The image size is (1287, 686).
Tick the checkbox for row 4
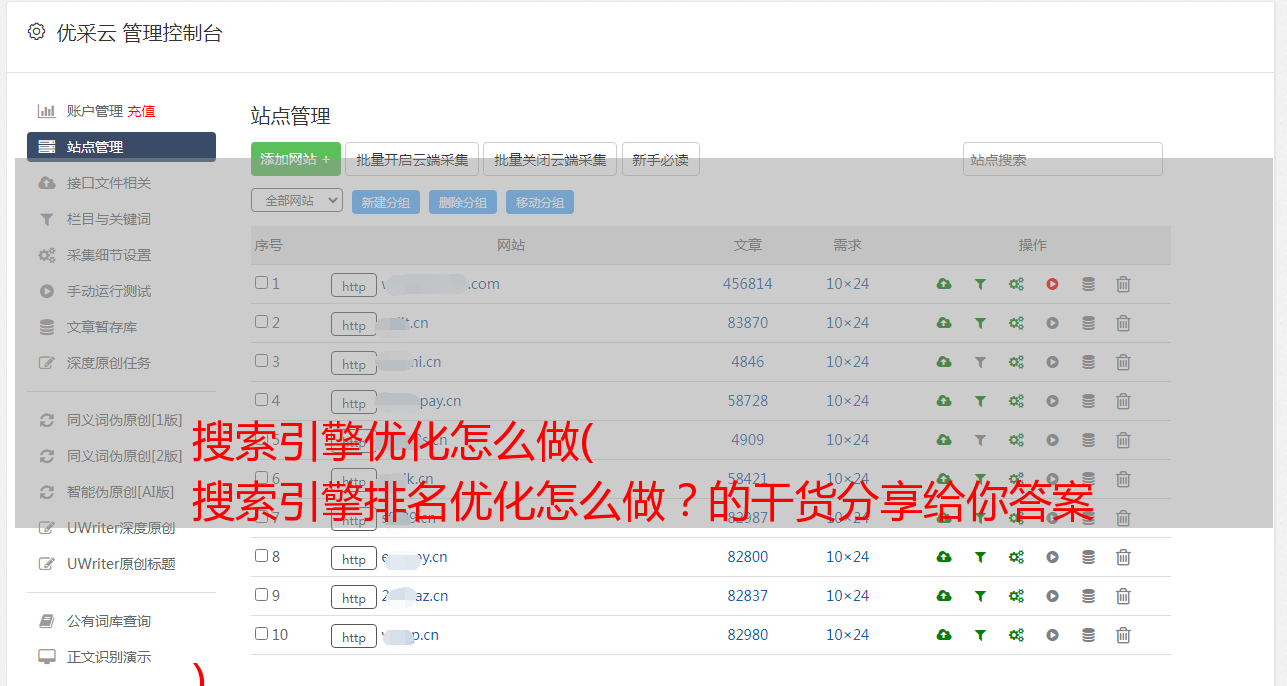(x=261, y=400)
